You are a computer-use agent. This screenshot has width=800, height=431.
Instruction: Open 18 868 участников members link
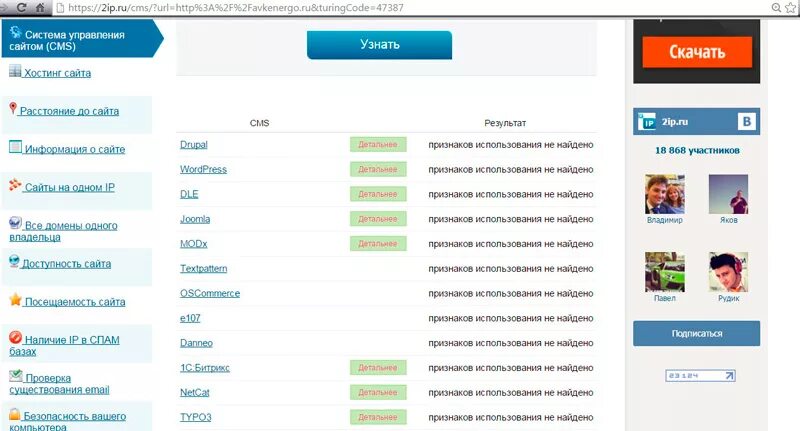click(697, 150)
